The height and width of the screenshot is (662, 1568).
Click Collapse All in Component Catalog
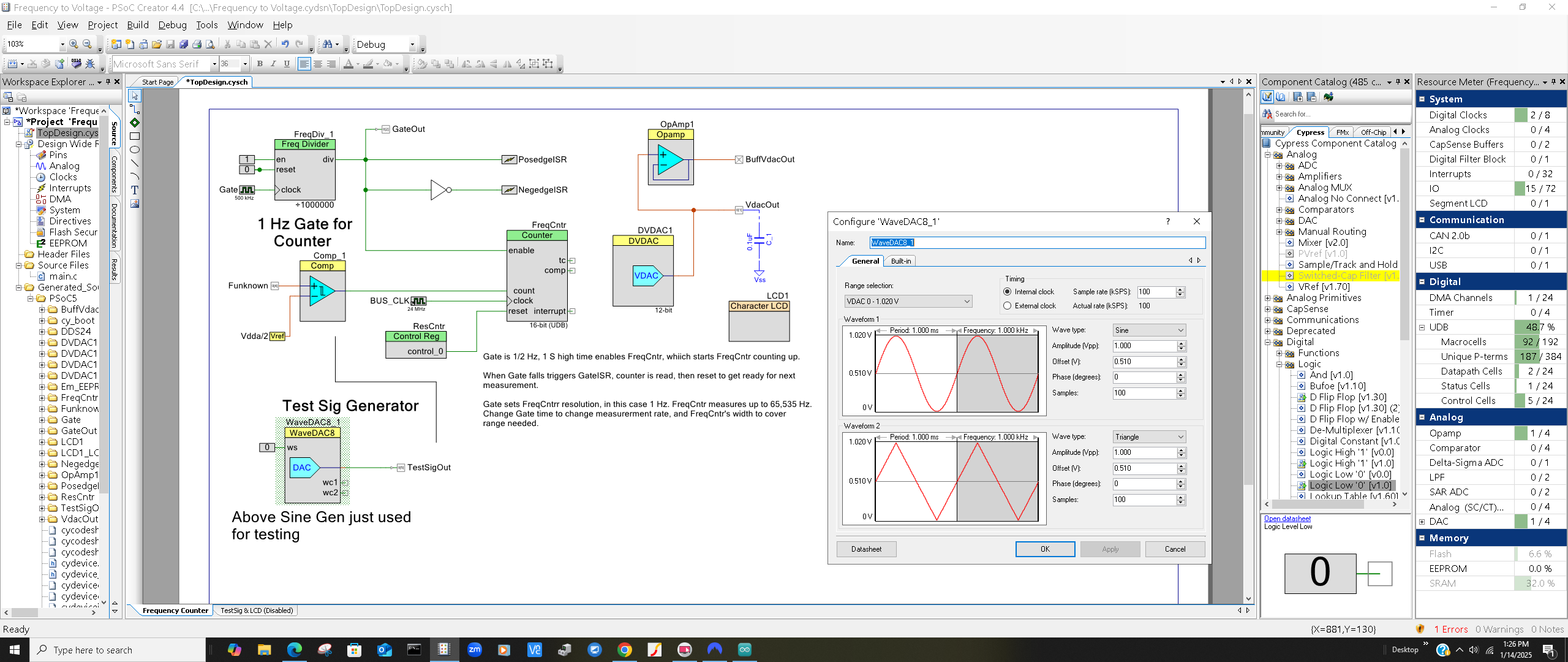(1311, 97)
